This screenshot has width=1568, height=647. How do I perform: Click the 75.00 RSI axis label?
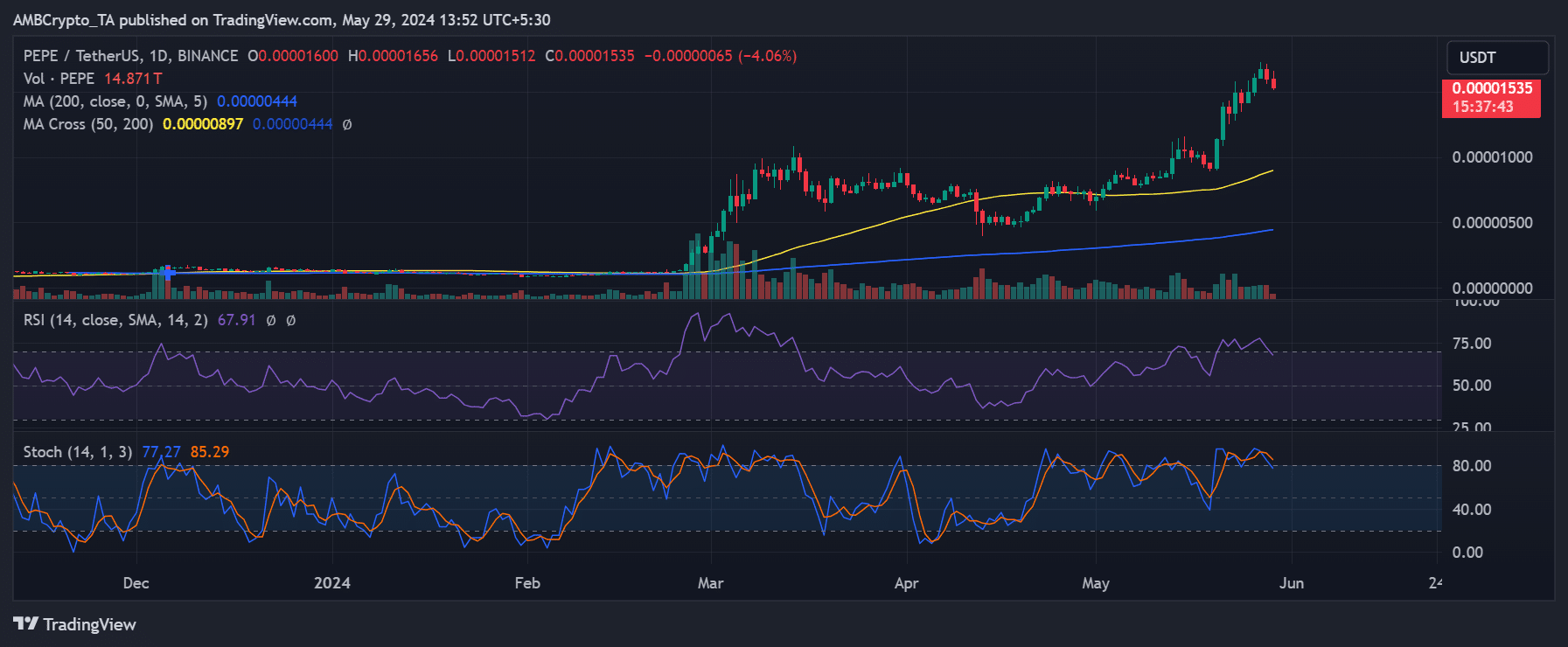point(1472,344)
